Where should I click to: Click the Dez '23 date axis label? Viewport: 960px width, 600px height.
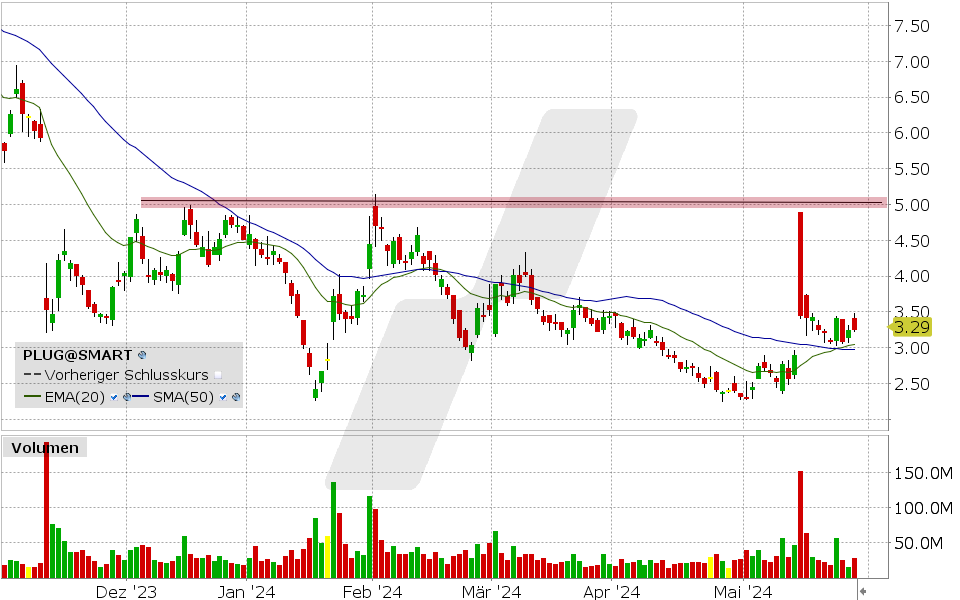point(126,591)
